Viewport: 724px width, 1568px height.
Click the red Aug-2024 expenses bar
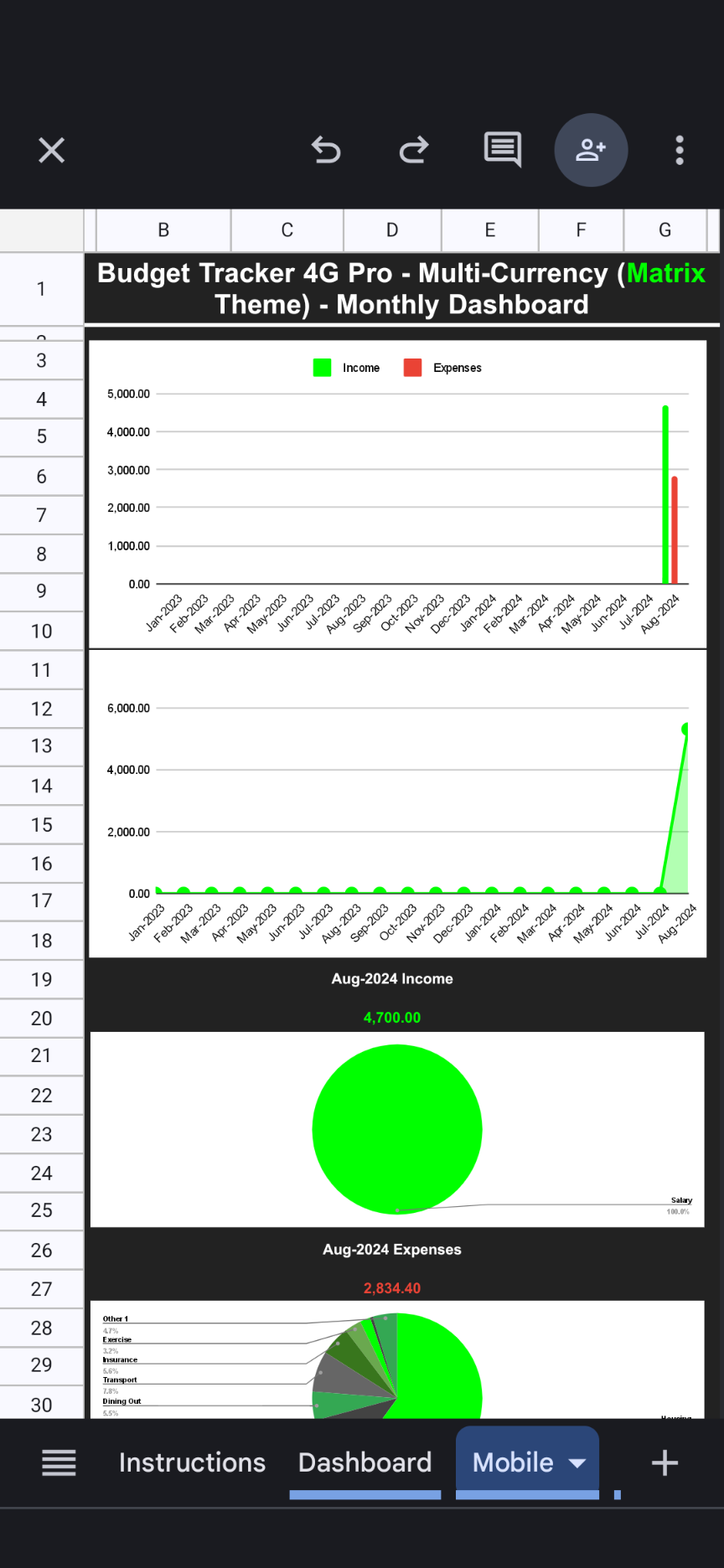675,529
